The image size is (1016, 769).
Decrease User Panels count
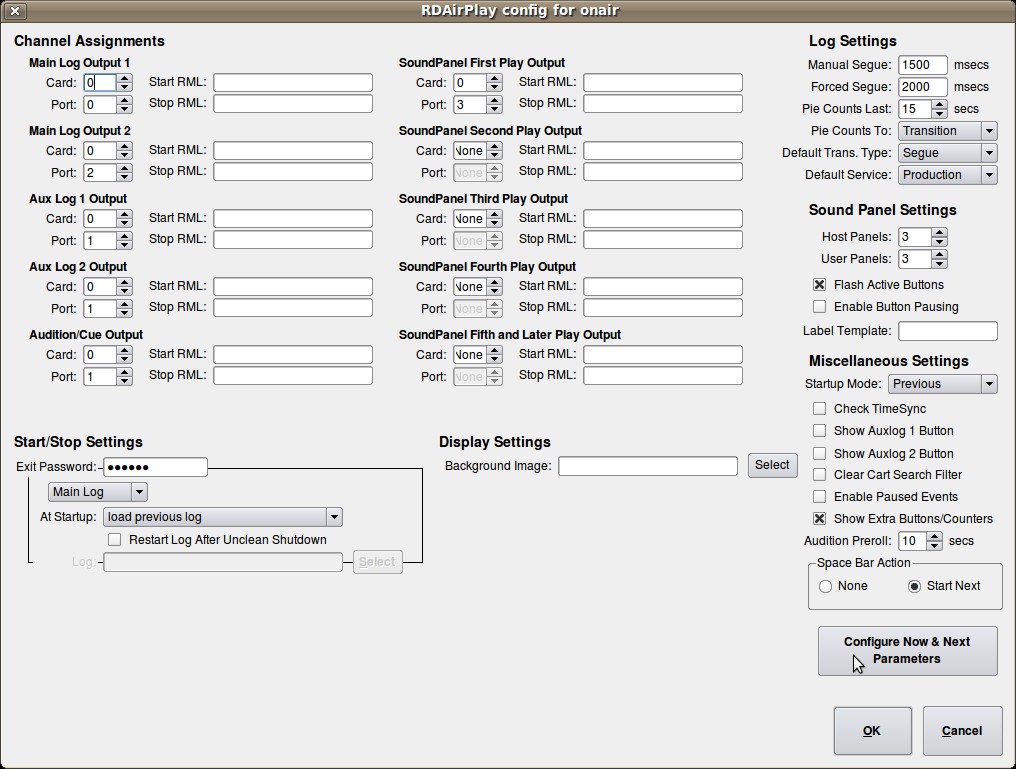click(x=939, y=264)
